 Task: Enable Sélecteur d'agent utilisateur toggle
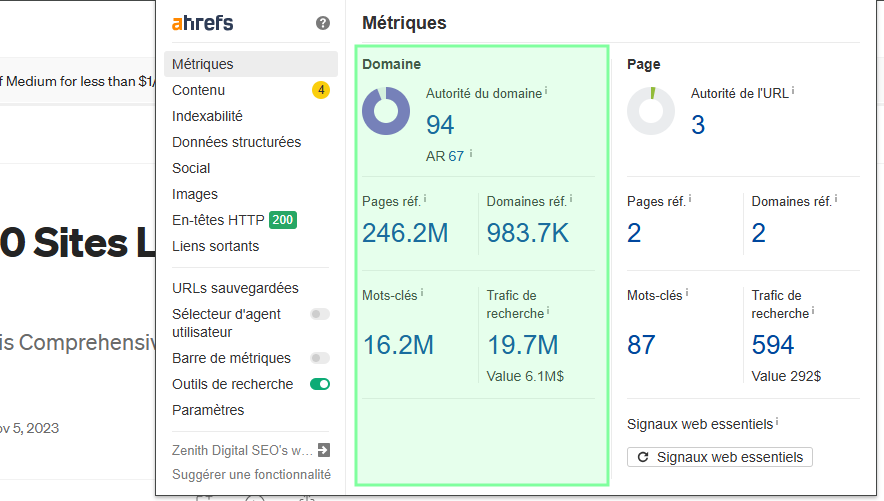tap(320, 314)
